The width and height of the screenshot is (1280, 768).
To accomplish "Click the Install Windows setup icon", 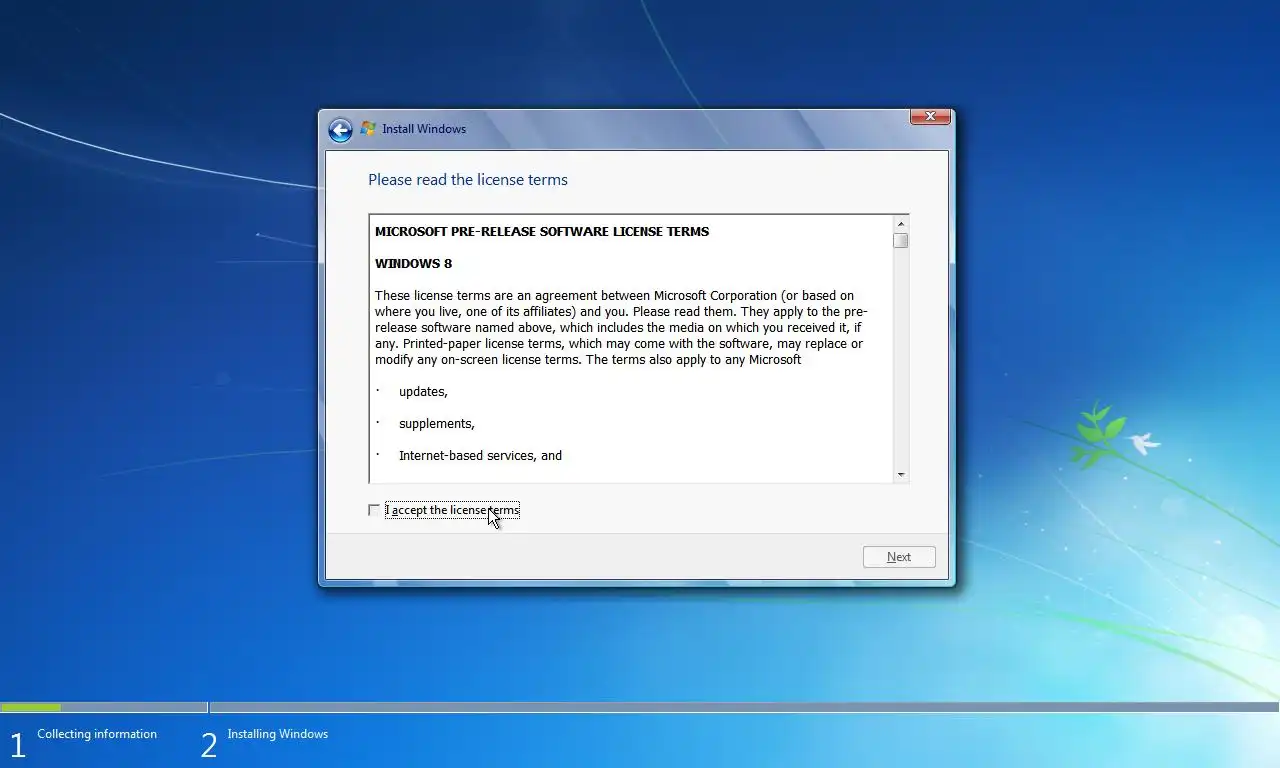I will click(368, 129).
